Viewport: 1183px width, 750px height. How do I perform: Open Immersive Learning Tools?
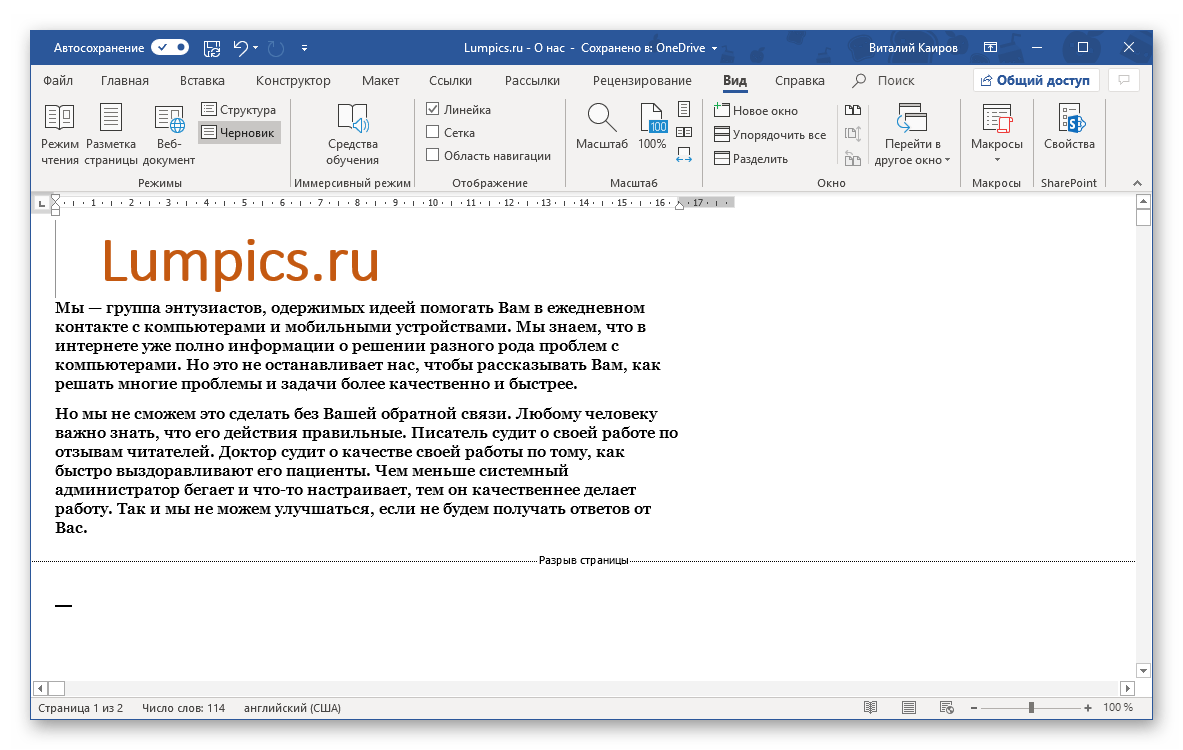pyautogui.click(x=352, y=134)
